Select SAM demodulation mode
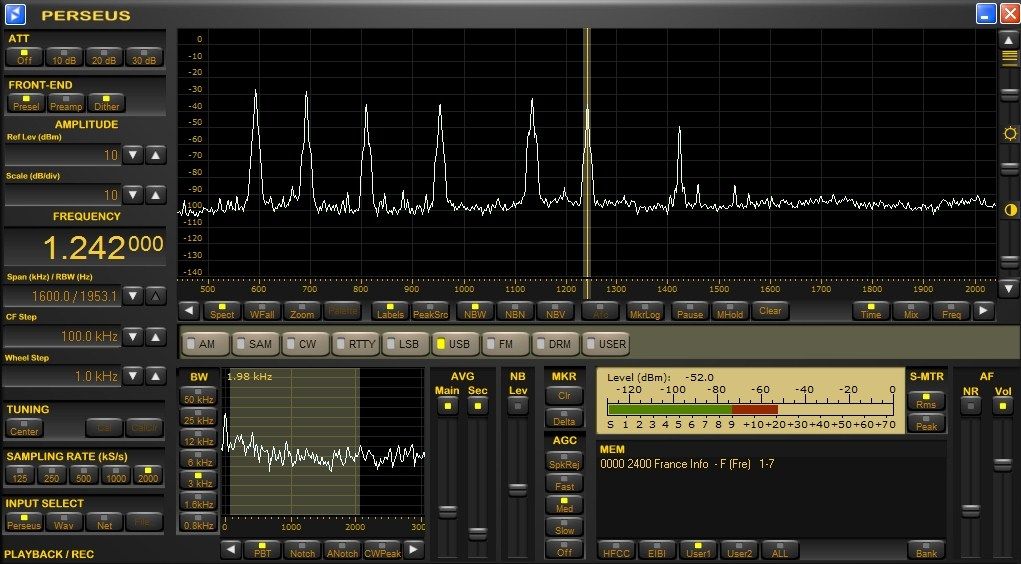 tap(256, 344)
